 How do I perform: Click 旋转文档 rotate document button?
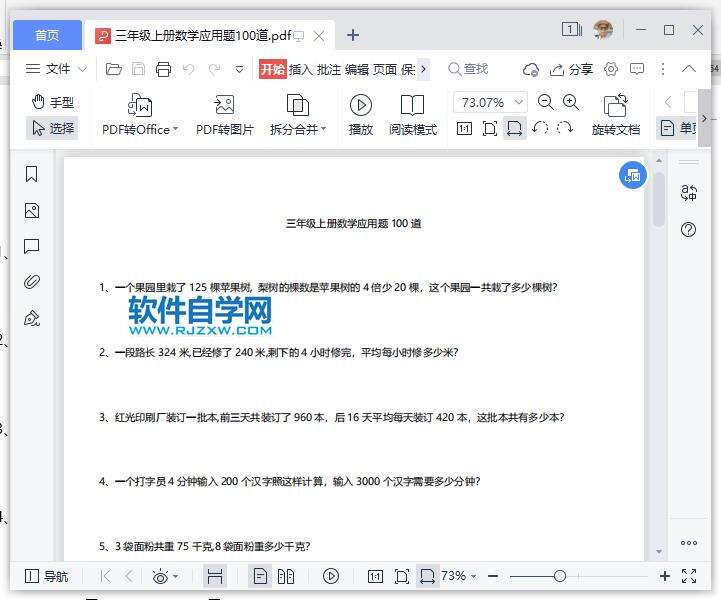pos(616,114)
